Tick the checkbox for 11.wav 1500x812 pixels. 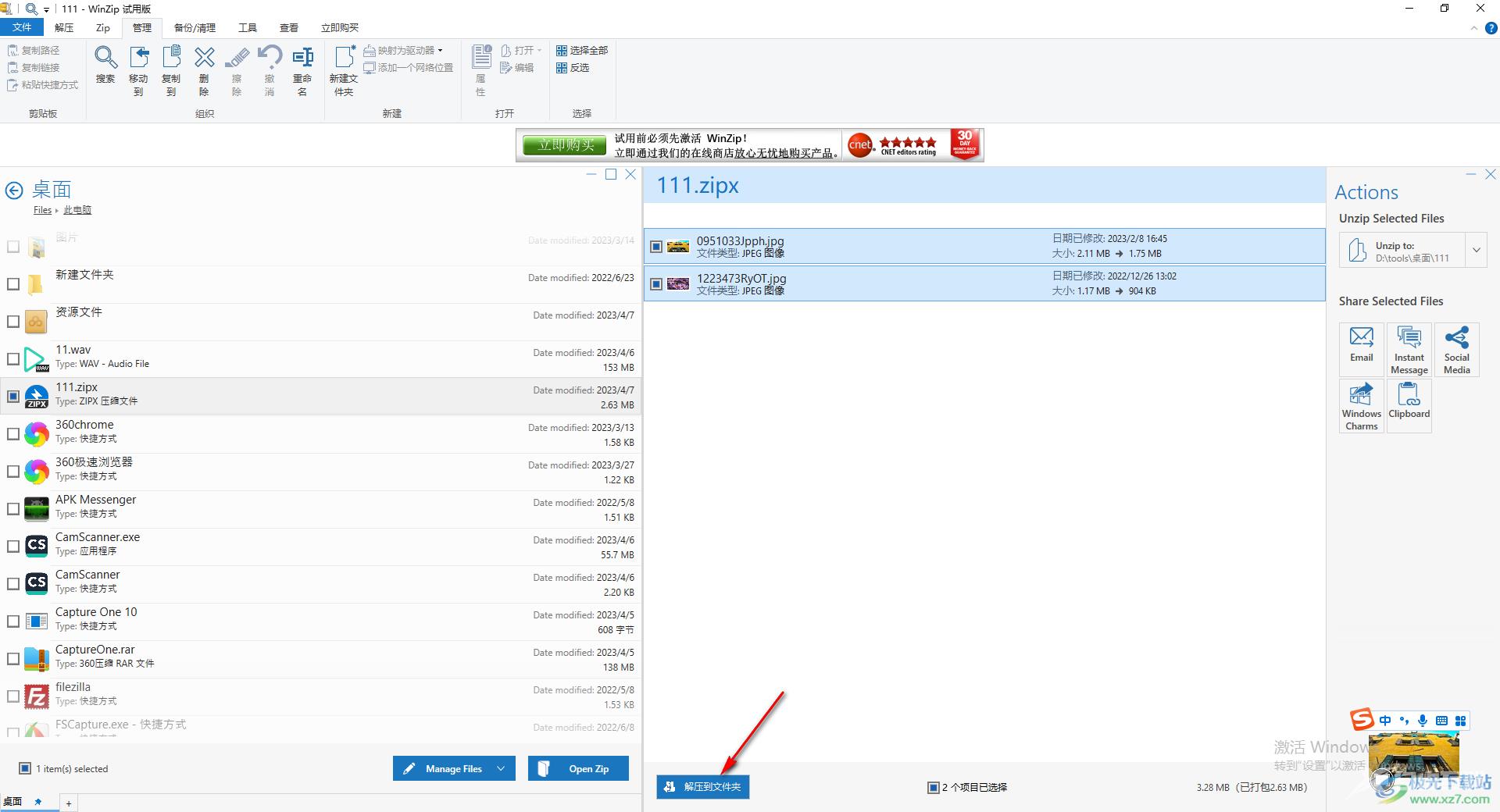click(x=13, y=359)
